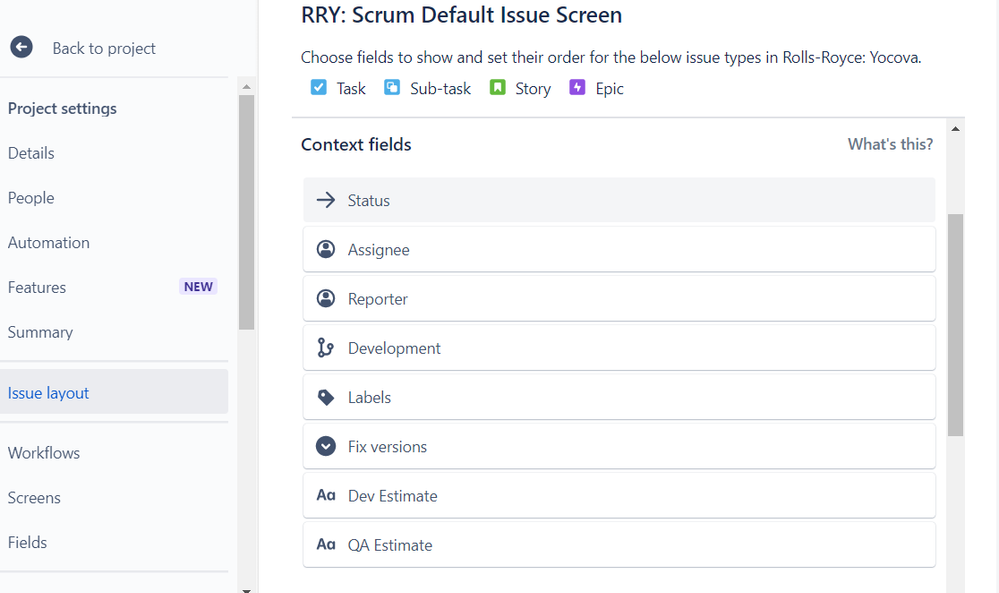Open Fields settings
Screen dimensions: 999x593
pyautogui.click(x=27, y=542)
